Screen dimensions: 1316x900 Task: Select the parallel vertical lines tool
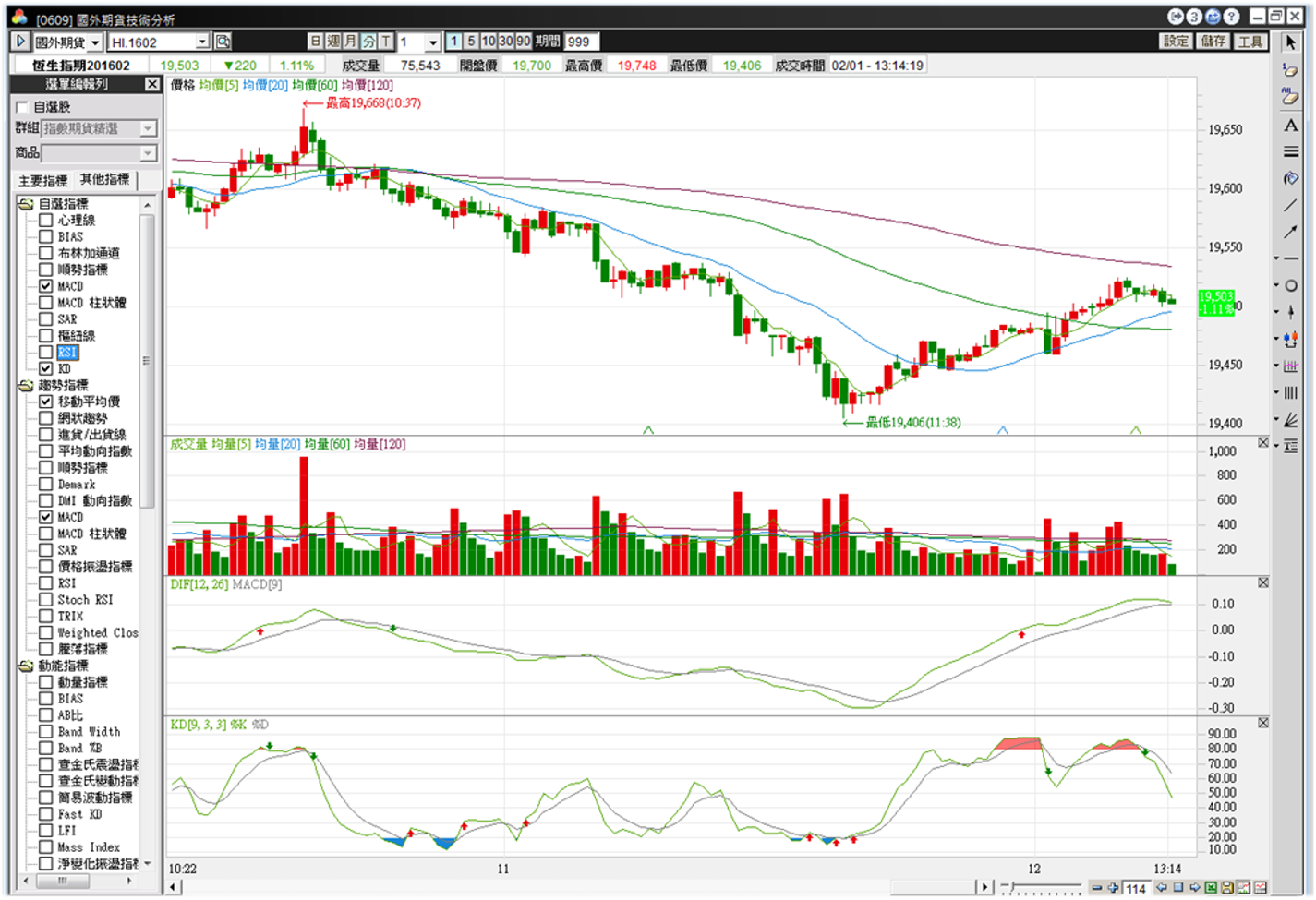1291,392
